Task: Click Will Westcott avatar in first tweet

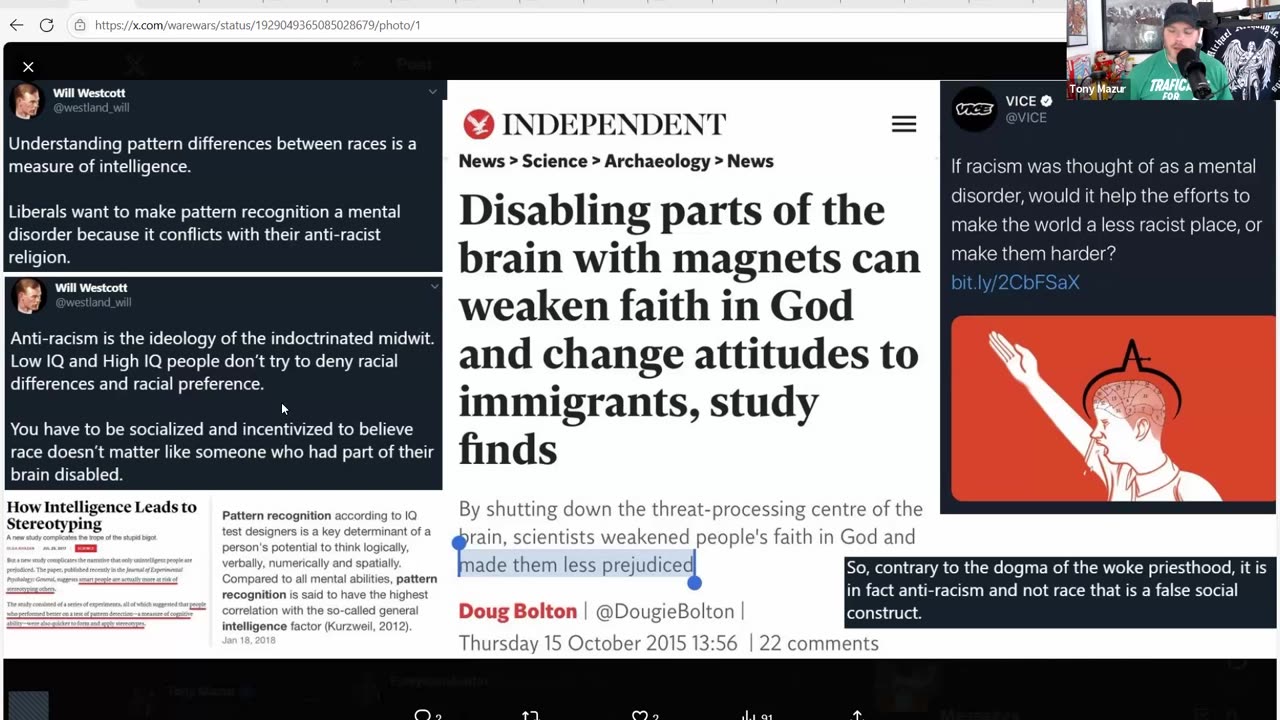Action: (x=27, y=101)
